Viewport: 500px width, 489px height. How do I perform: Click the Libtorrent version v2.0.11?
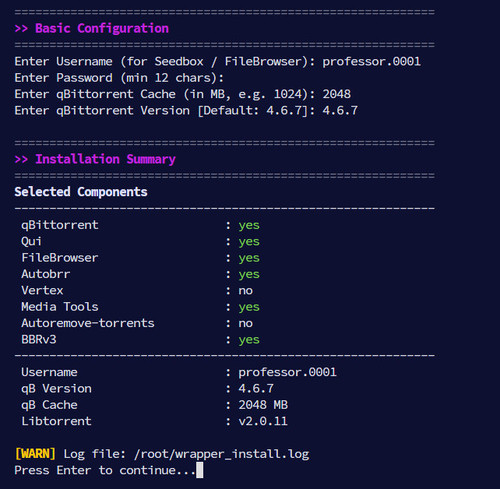[263, 421]
